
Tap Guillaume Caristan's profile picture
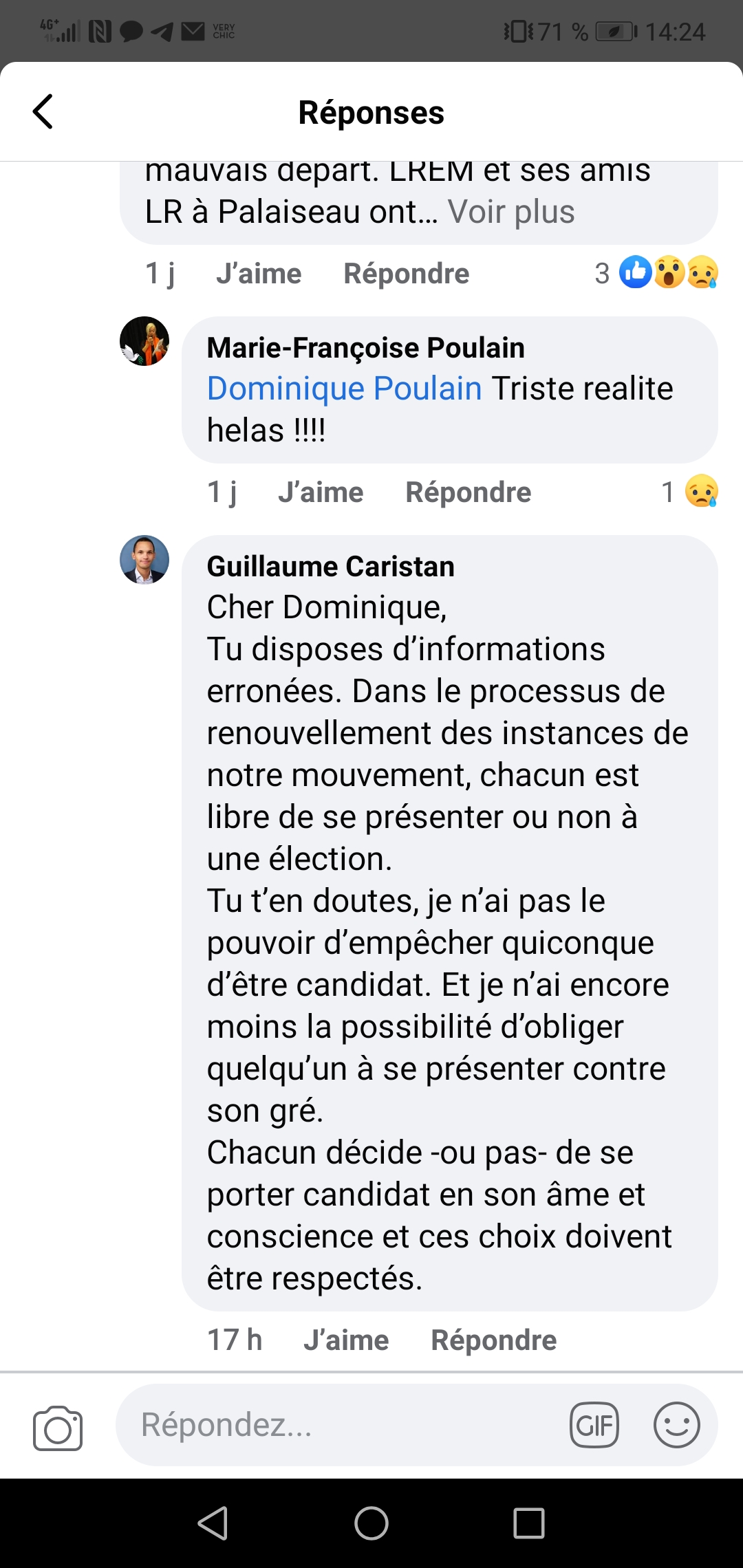tap(144, 560)
